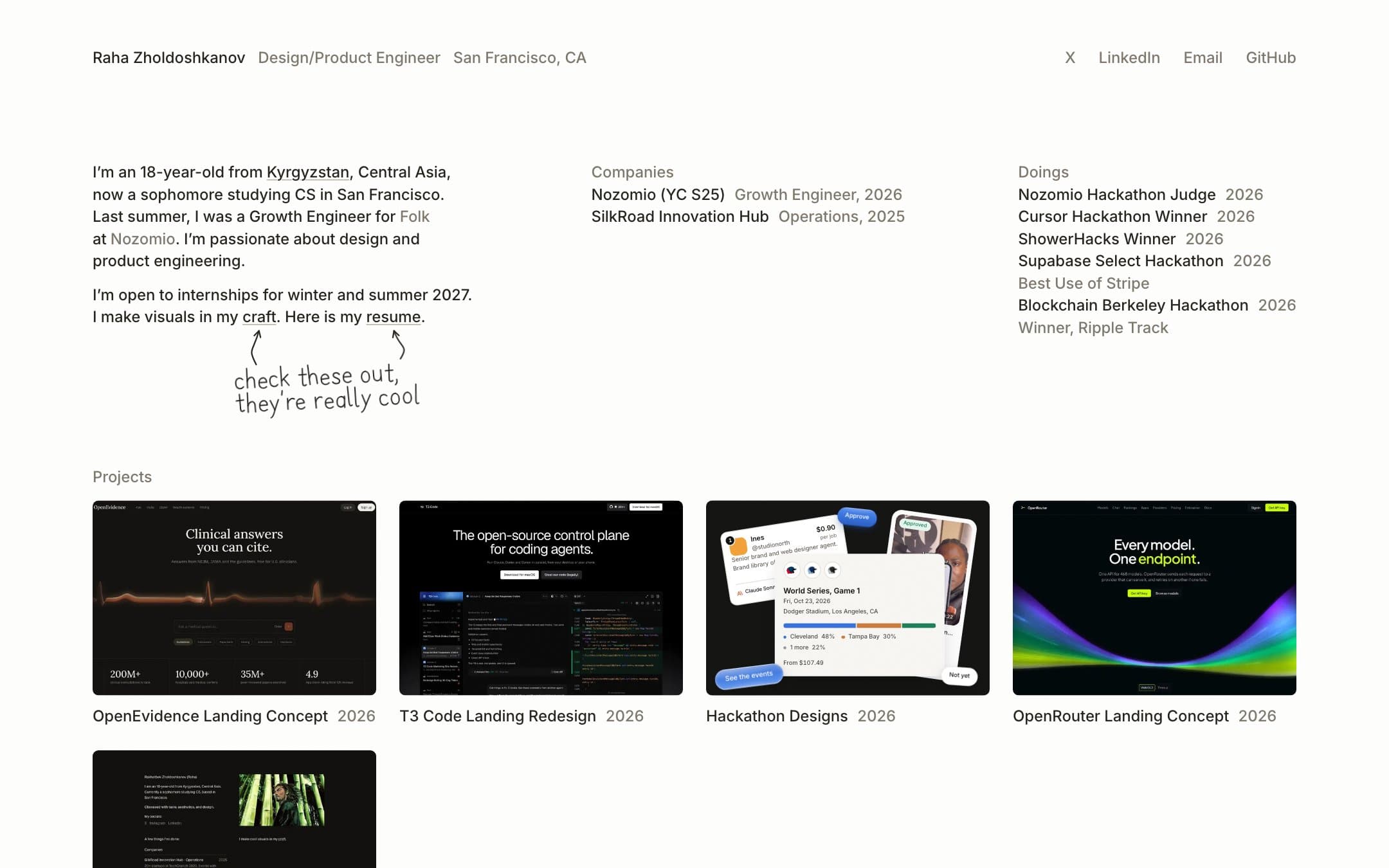The width and height of the screenshot is (1389, 868).
Task: Open the X social link
Action: 1070,58
